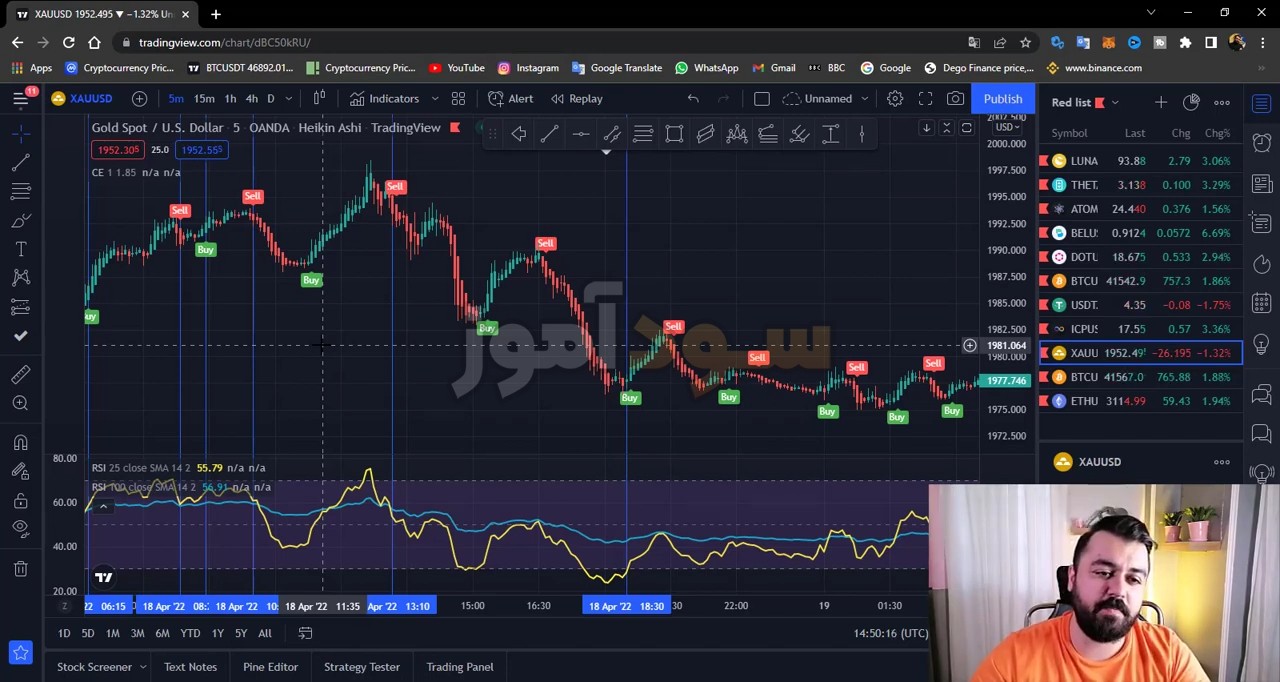Open the Trading Panel tab
This screenshot has width=1280, height=682.
pos(459,667)
